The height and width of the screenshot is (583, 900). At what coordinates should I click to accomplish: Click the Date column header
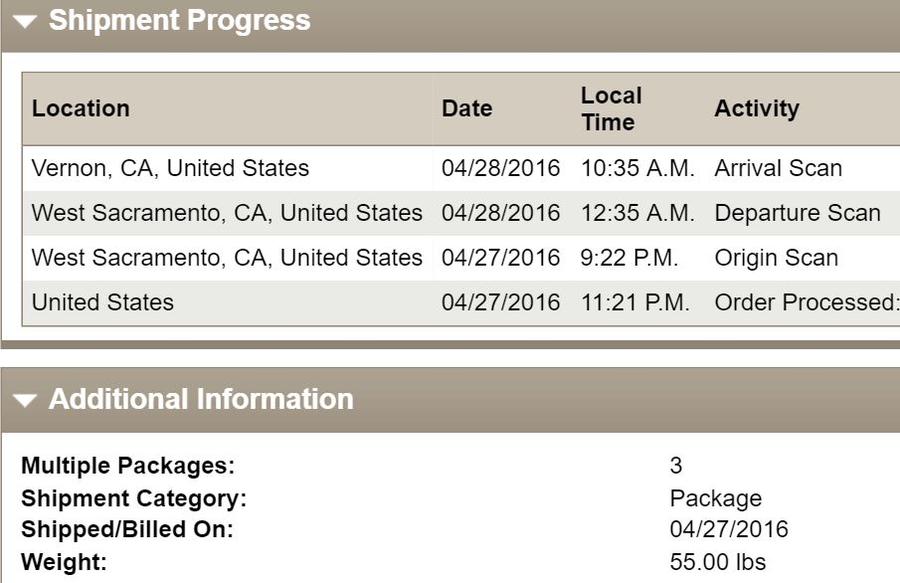click(467, 109)
